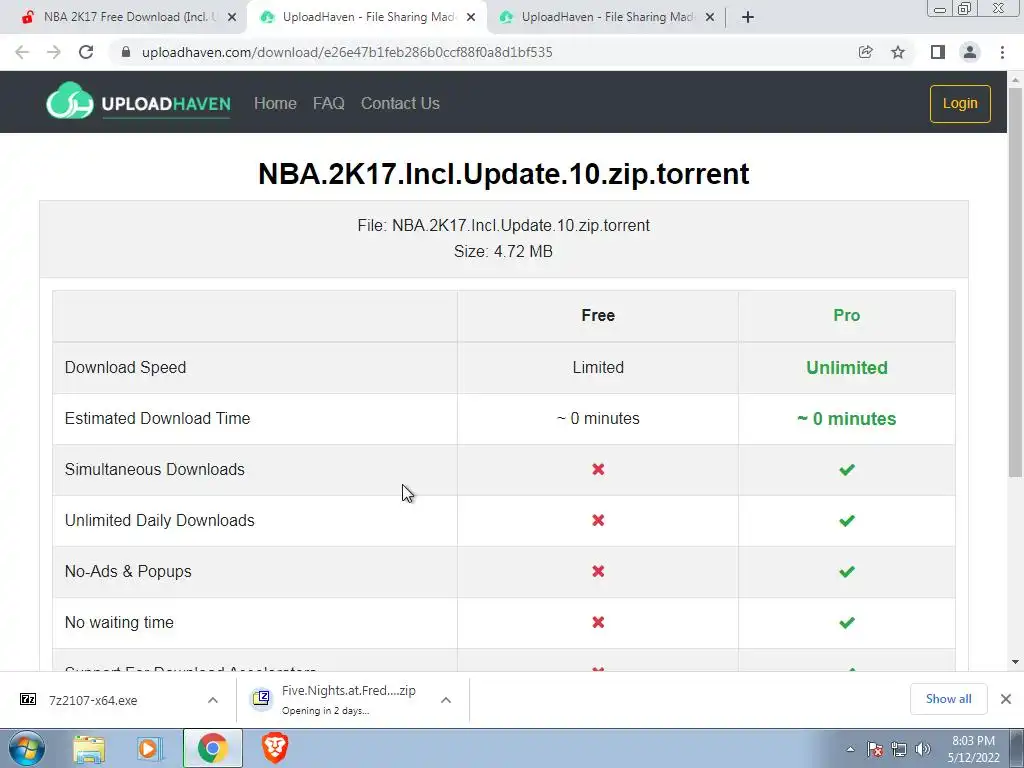
Task: Click green check in No waiting time row
Action: click(x=846, y=622)
